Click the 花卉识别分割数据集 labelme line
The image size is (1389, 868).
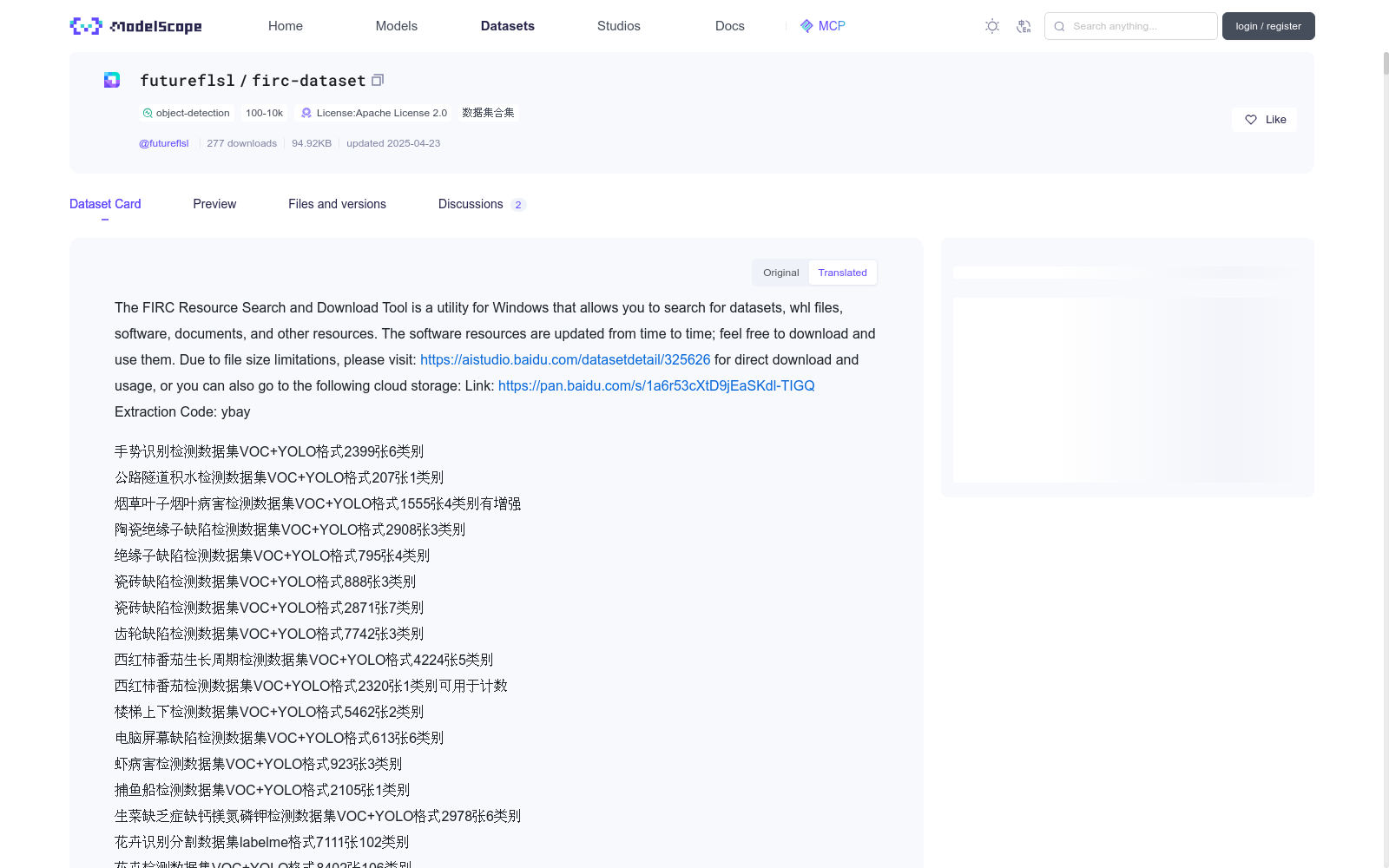[x=261, y=842]
